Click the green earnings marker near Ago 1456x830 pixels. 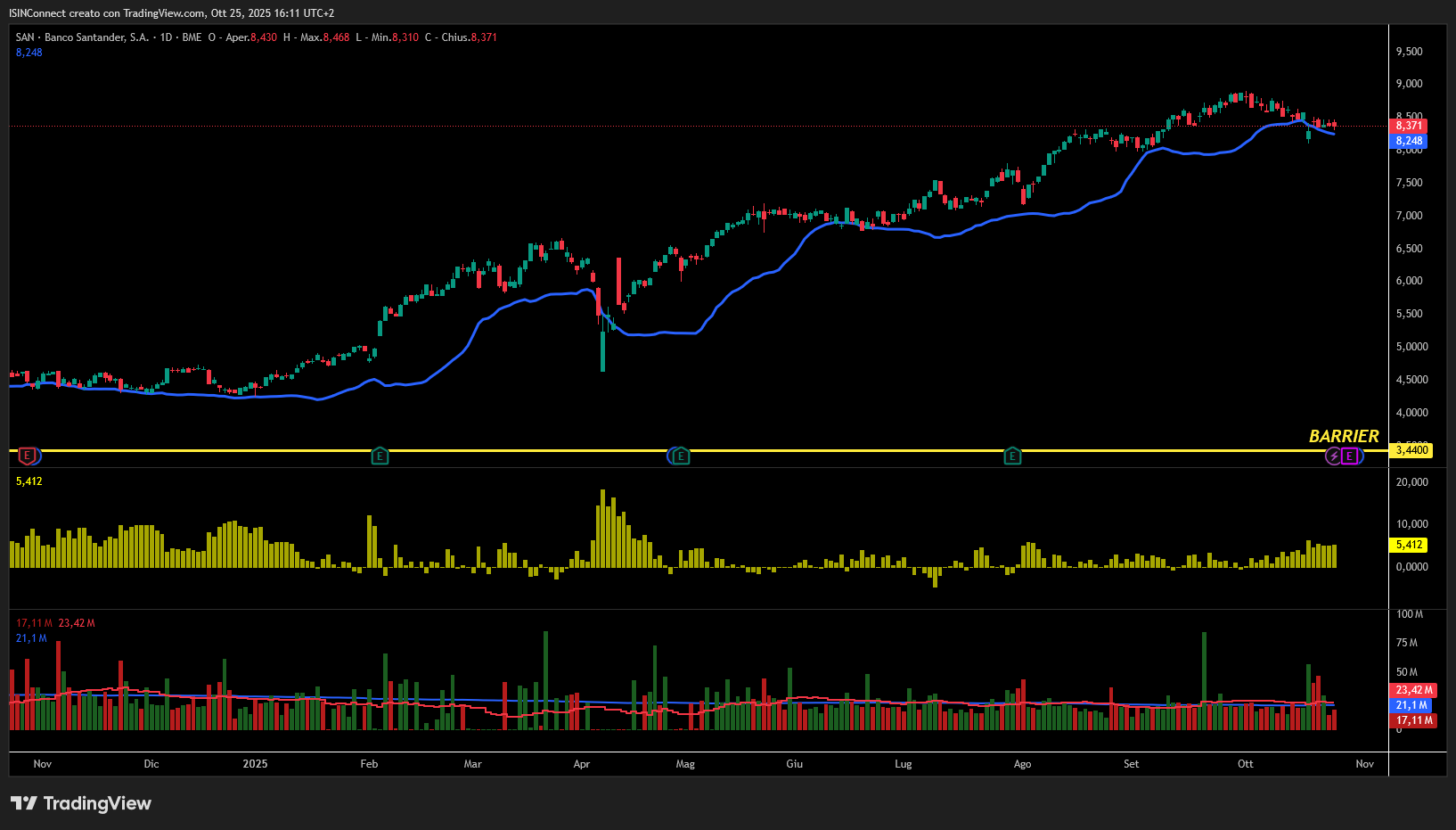point(1012,456)
